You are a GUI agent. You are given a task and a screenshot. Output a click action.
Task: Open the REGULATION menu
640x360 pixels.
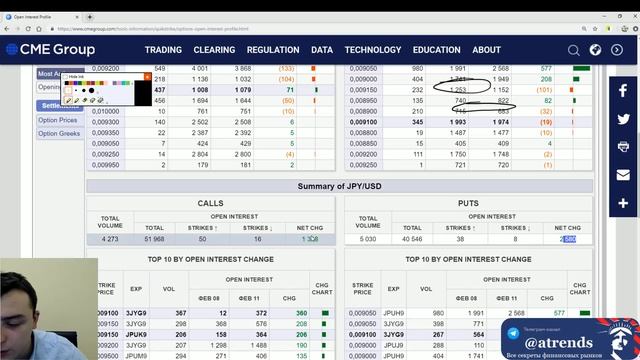coord(273,50)
